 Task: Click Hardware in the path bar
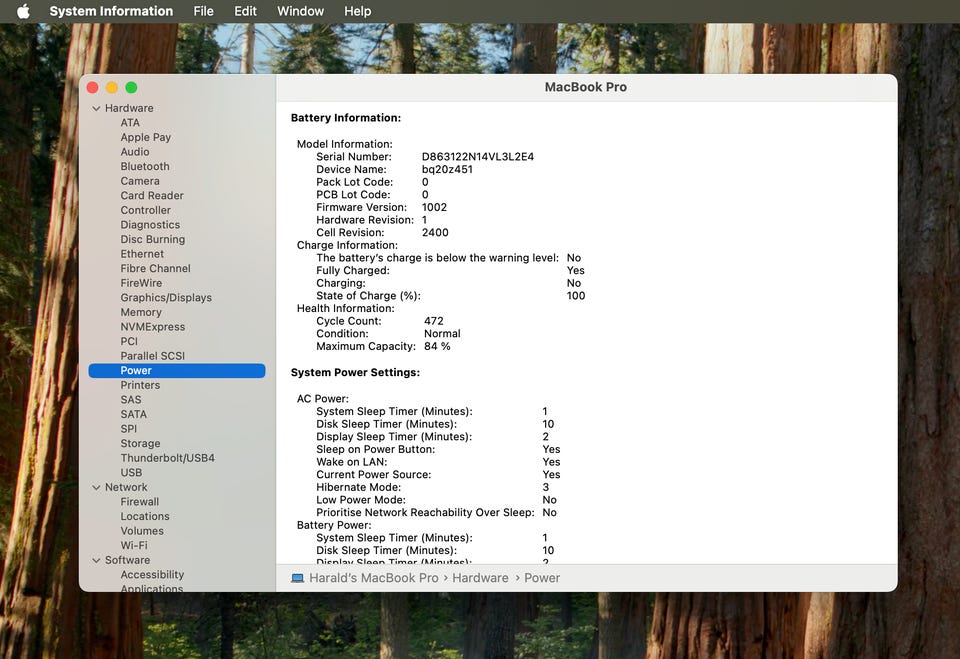coord(480,578)
